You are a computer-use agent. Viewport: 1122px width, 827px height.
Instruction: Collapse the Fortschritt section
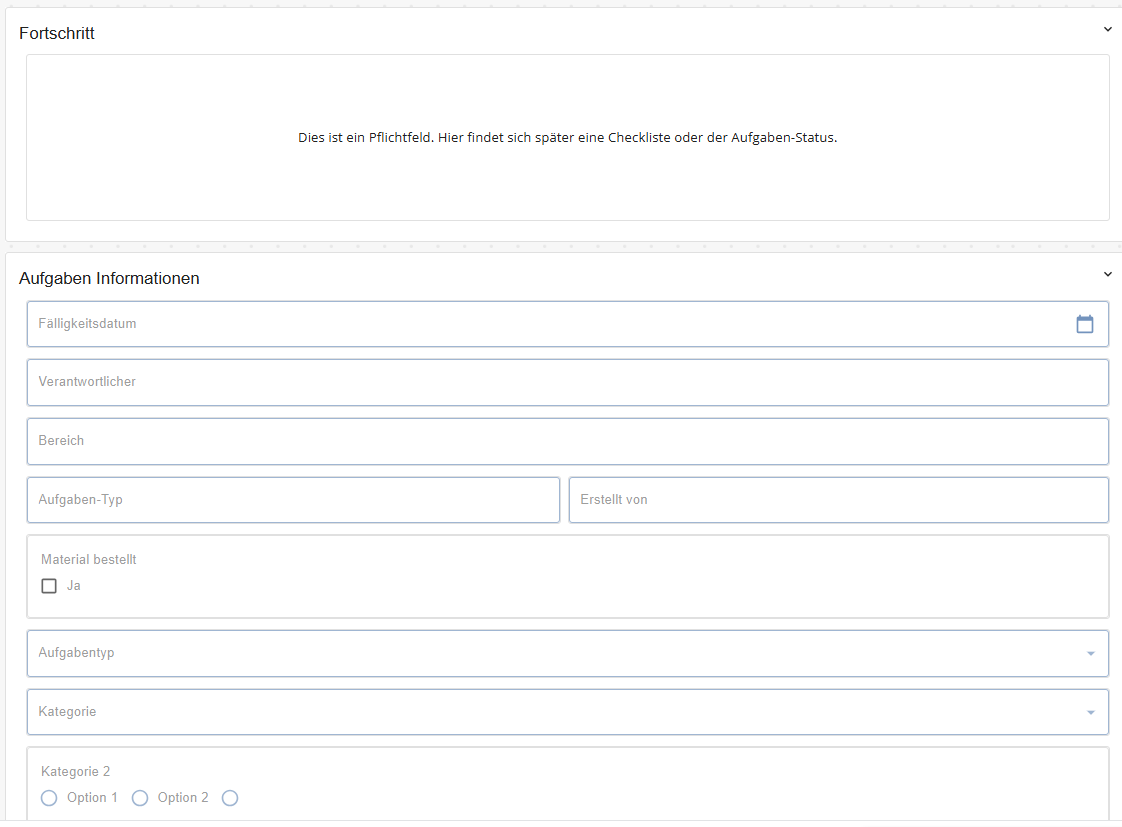(x=1108, y=29)
